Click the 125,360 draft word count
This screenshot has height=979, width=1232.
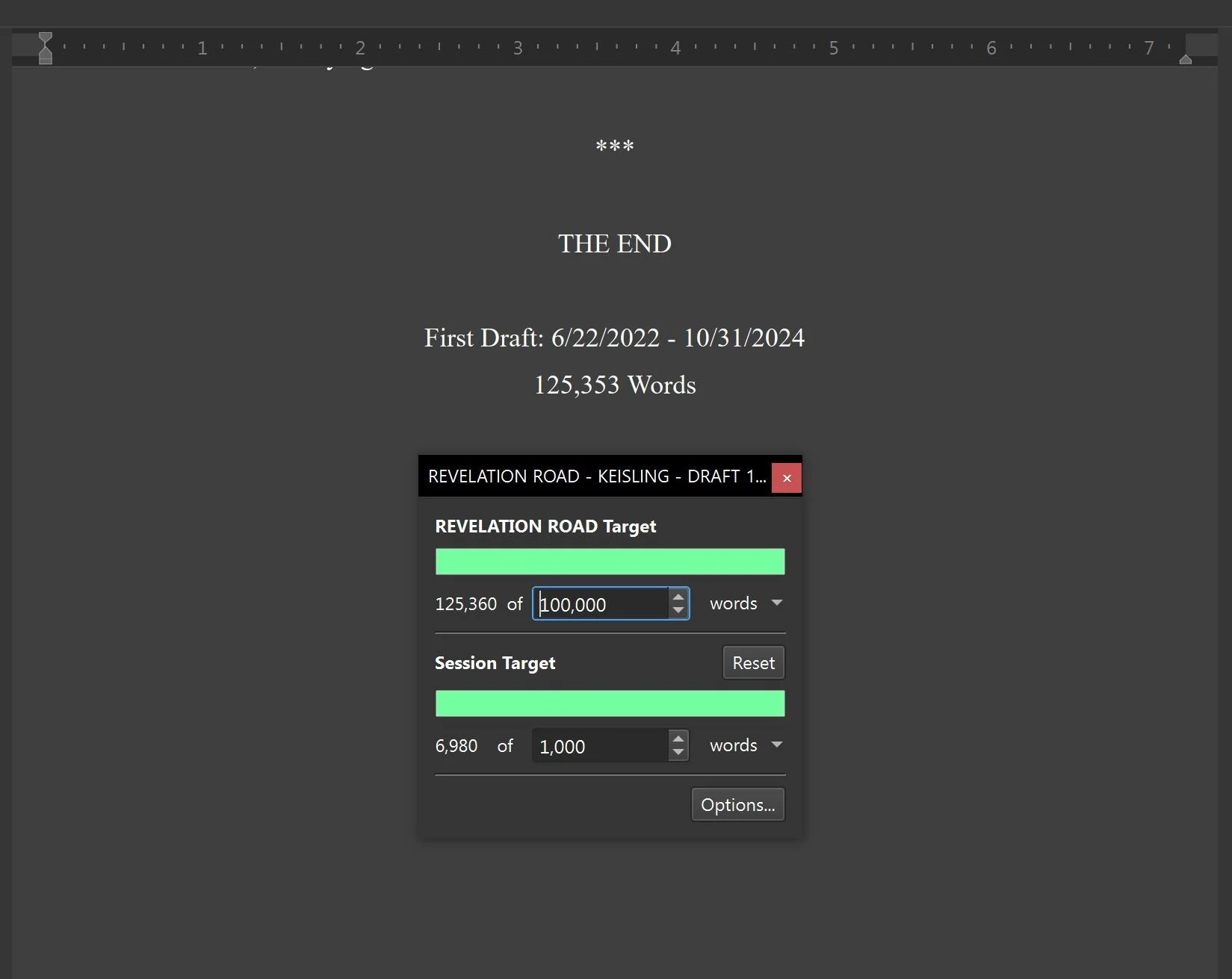(465, 604)
